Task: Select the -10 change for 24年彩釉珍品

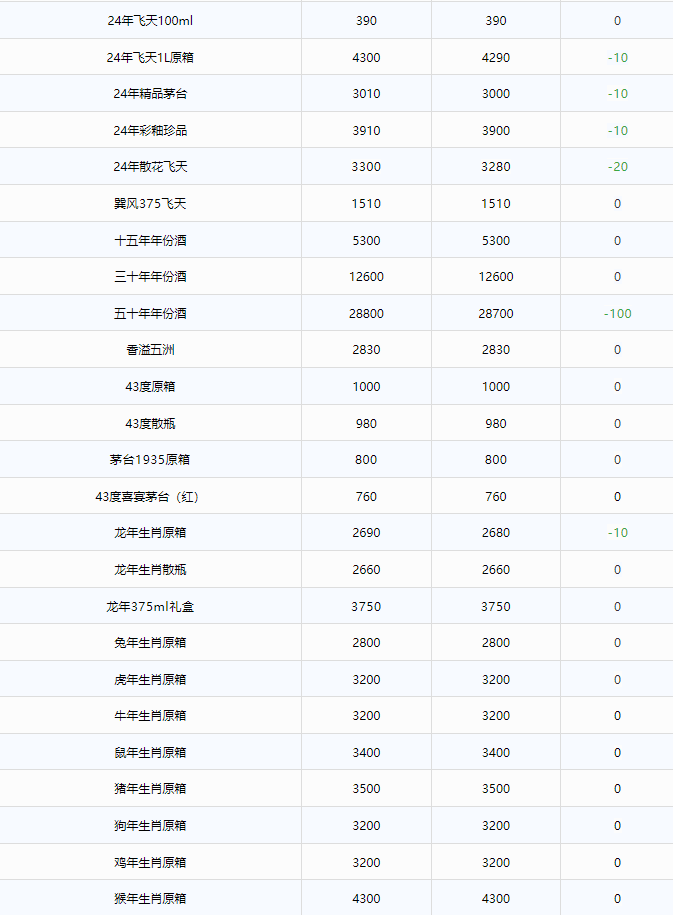Action: pos(618,131)
